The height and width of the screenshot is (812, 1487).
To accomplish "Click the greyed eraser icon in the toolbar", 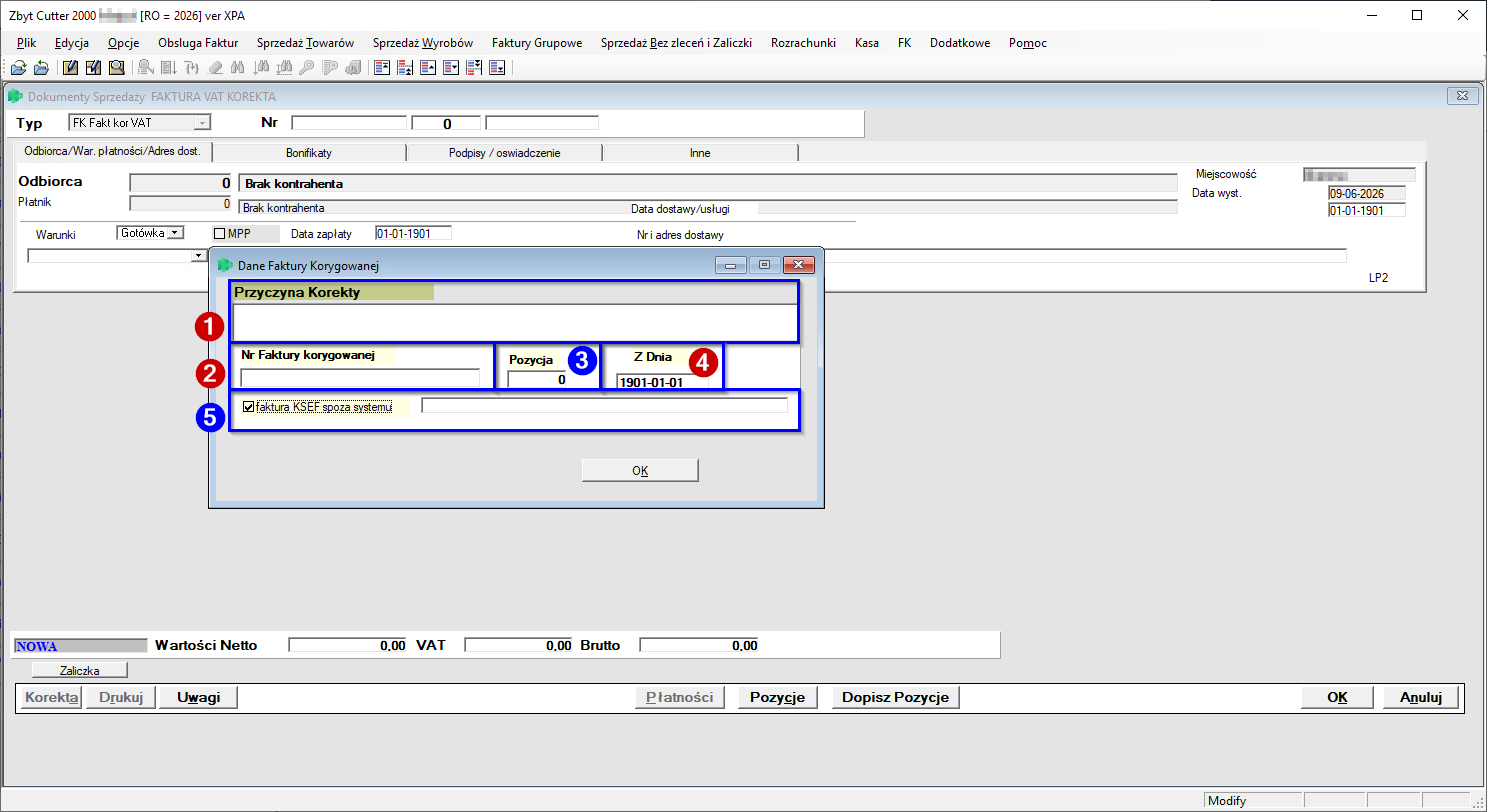I will click(x=215, y=68).
